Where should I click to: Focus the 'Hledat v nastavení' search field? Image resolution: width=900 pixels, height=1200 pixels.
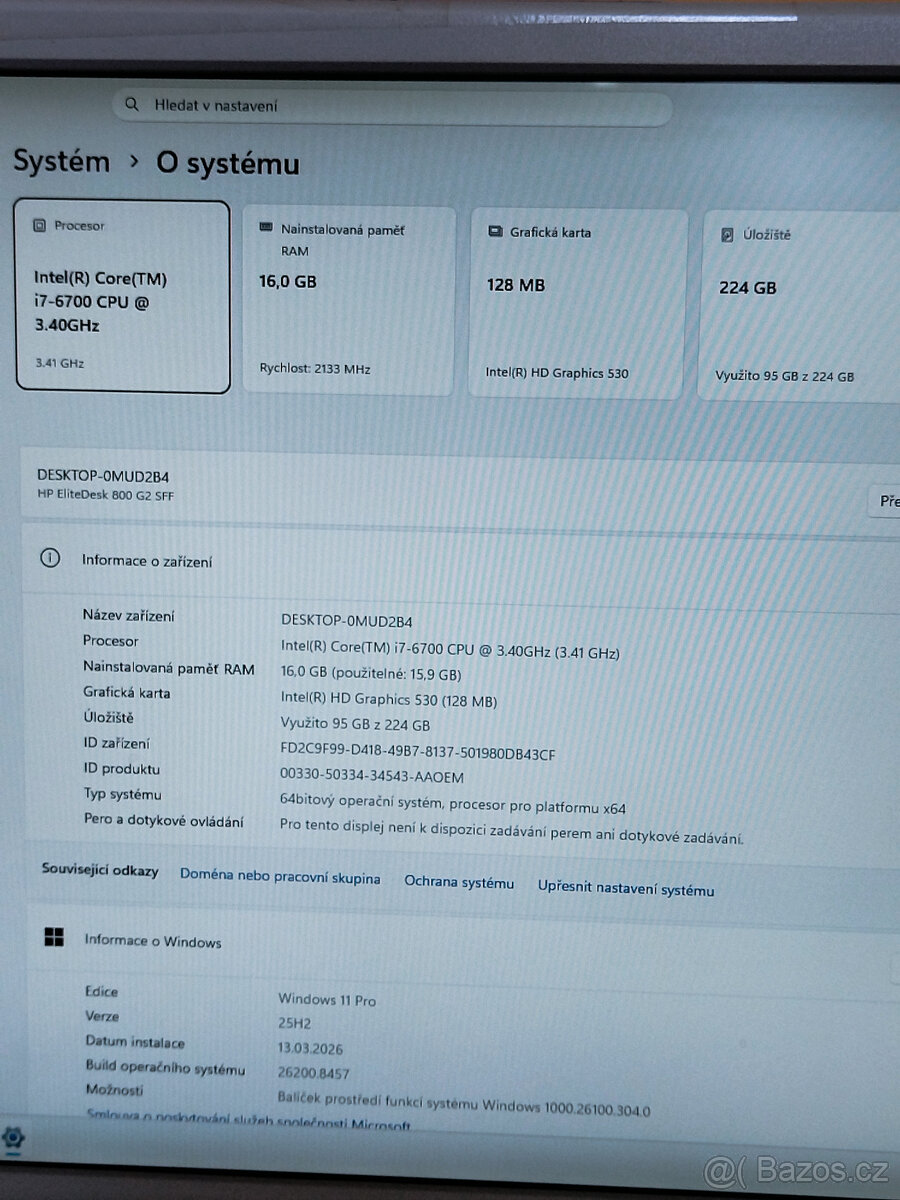coord(392,106)
